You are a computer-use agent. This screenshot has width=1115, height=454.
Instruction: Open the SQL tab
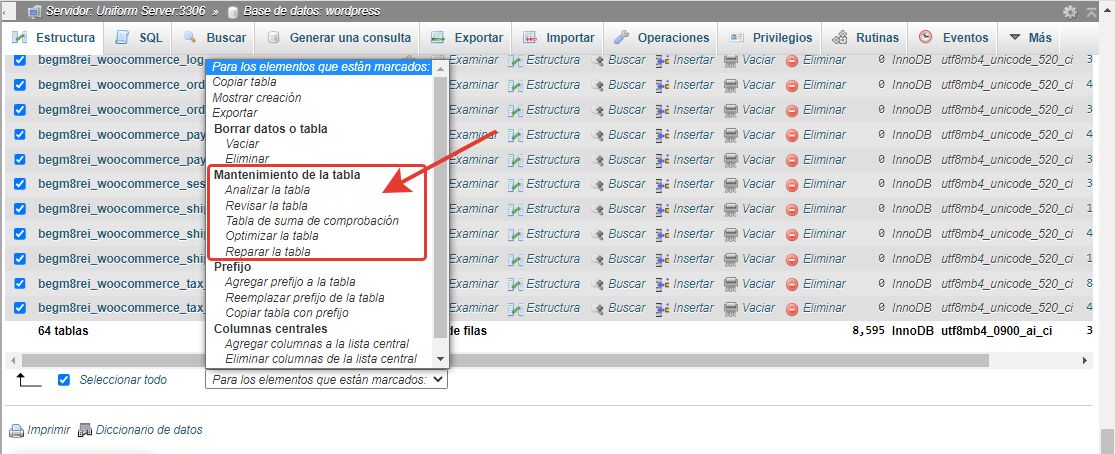139,38
